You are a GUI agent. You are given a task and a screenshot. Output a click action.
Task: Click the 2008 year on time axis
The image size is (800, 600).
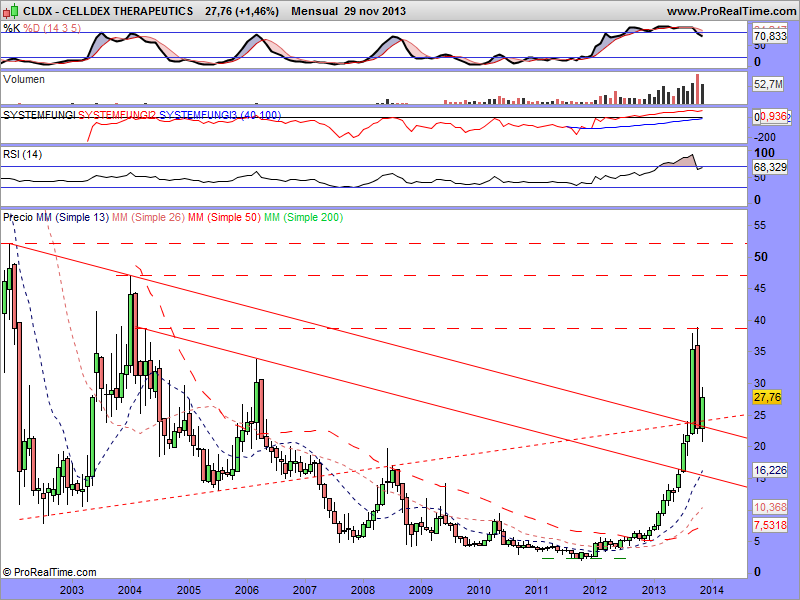tap(363, 590)
